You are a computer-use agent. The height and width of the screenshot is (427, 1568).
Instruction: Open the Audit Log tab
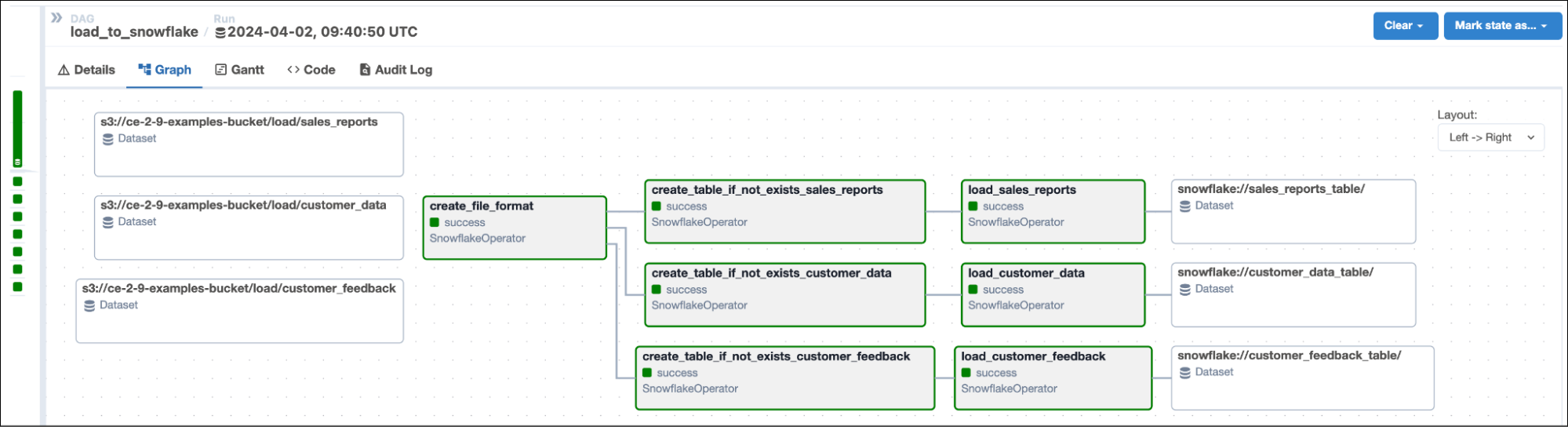(395, 70)
